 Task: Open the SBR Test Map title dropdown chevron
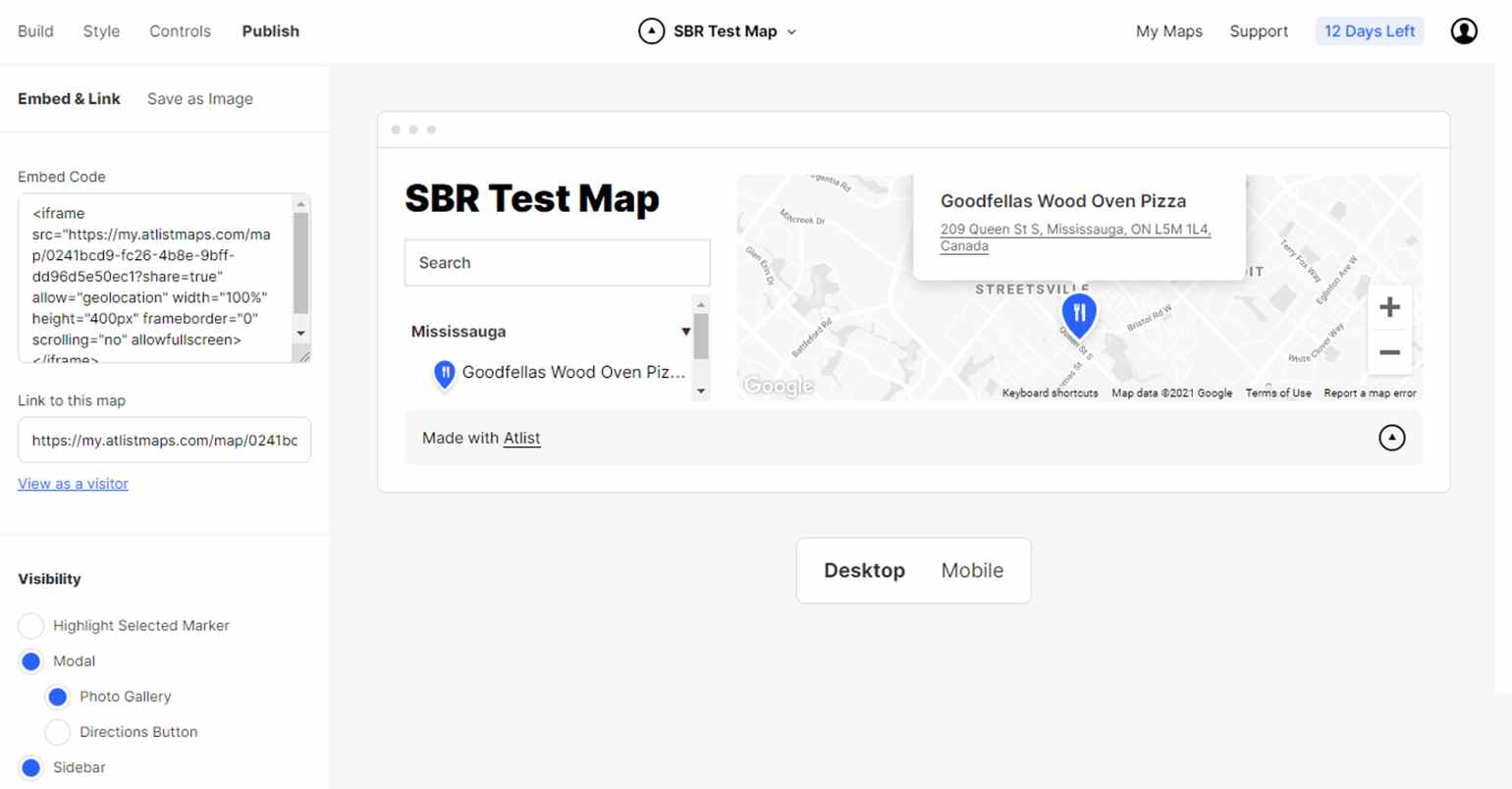[791, 32]
